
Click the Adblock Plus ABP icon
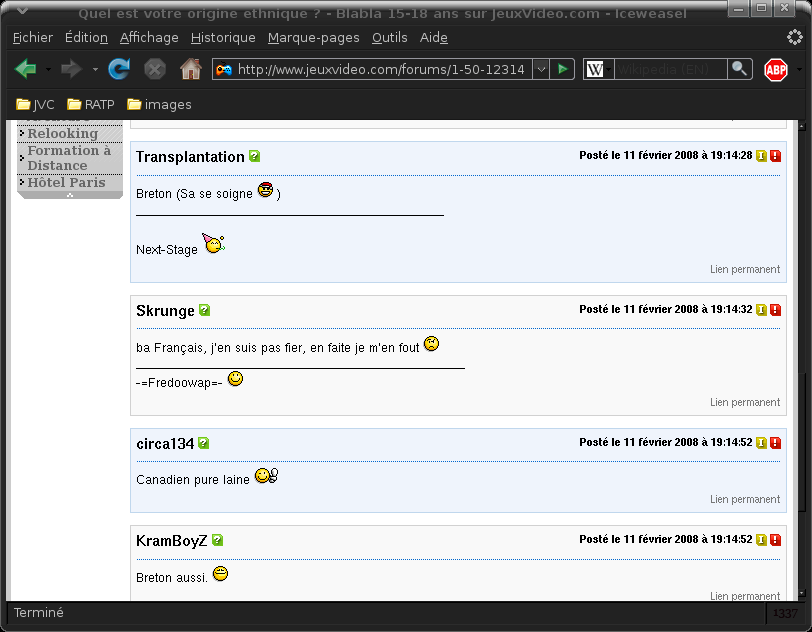776,69
